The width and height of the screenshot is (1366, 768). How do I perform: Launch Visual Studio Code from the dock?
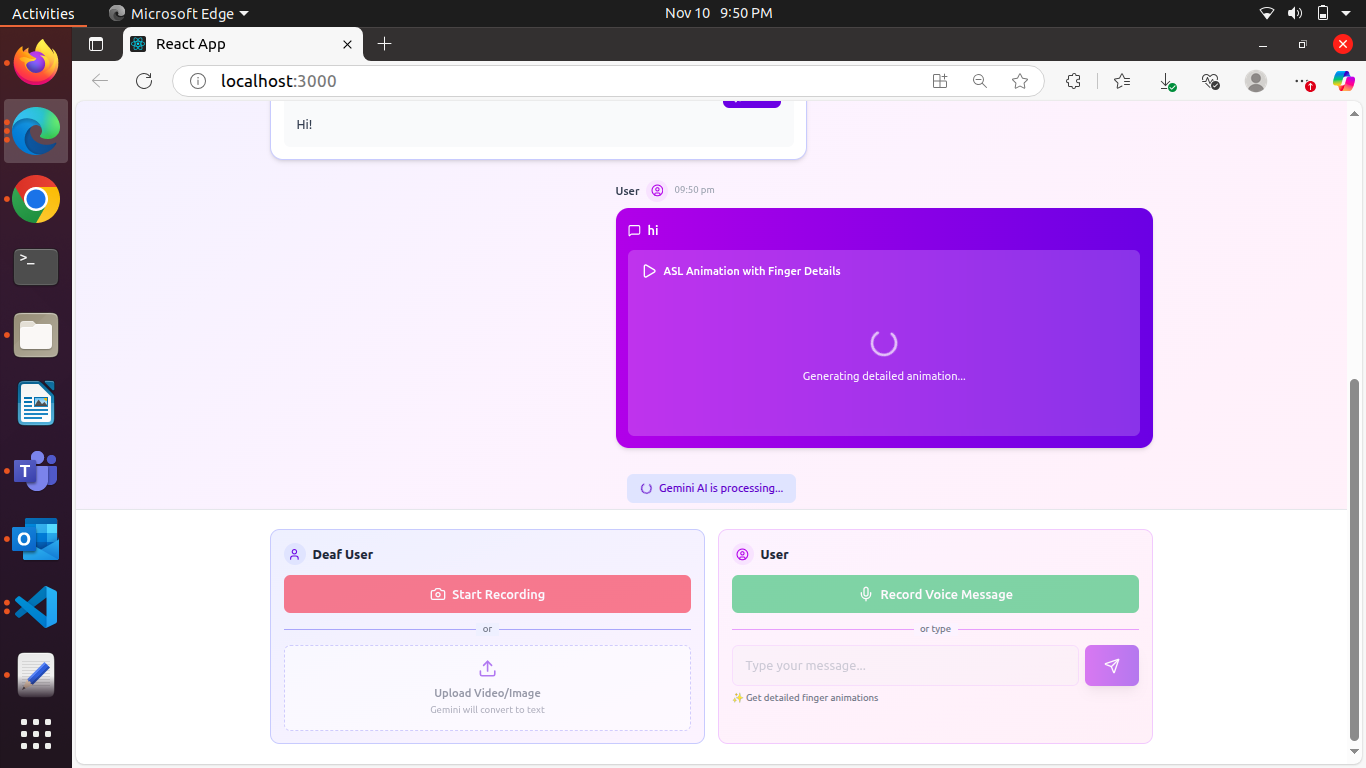click(35, 607)
